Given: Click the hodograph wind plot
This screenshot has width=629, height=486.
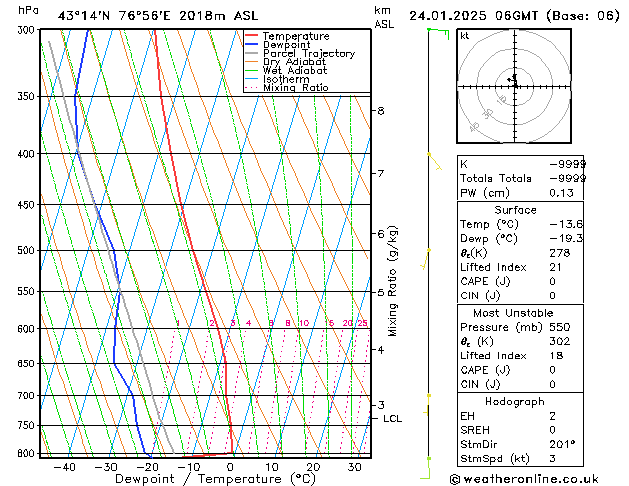Looking at the screenshot, I should pos(514,86).
